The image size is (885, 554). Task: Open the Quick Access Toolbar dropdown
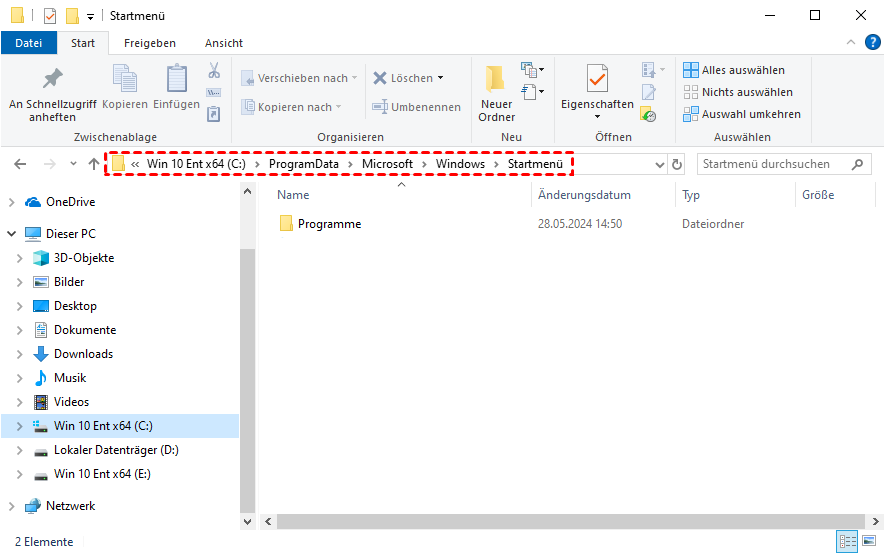(90, 17)
